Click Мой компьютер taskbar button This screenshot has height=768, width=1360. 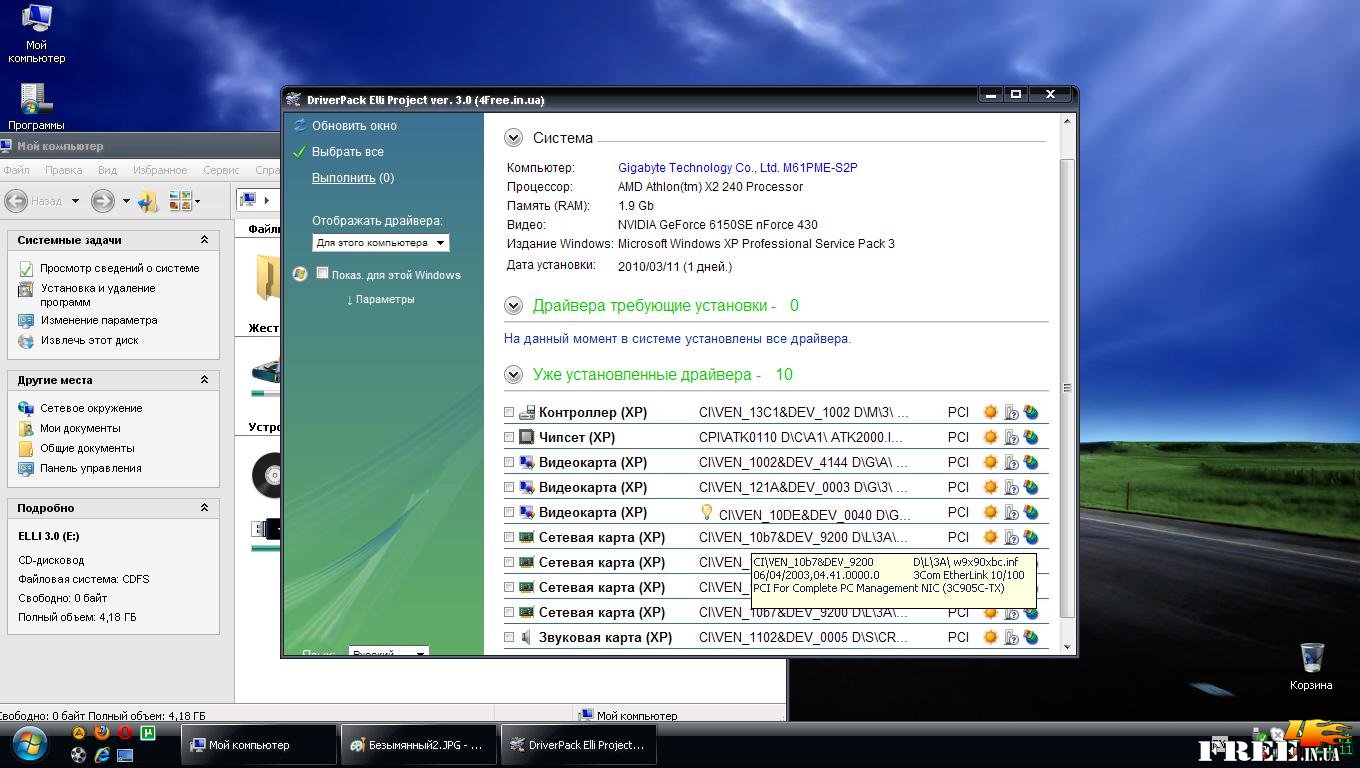[259, 745]
